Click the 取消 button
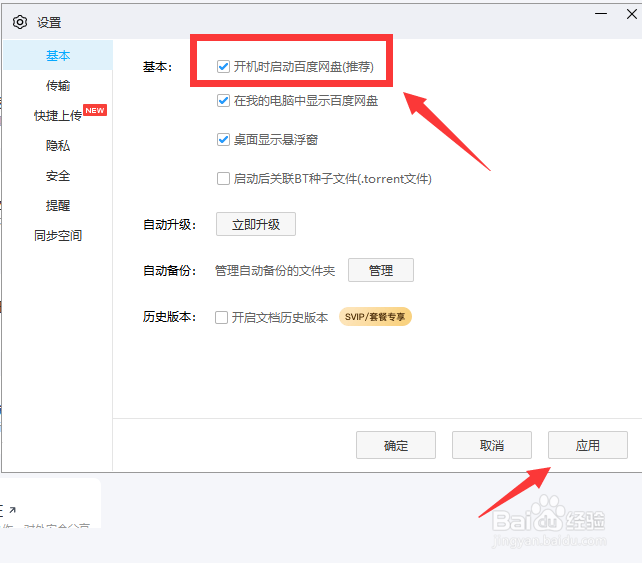 492,445
